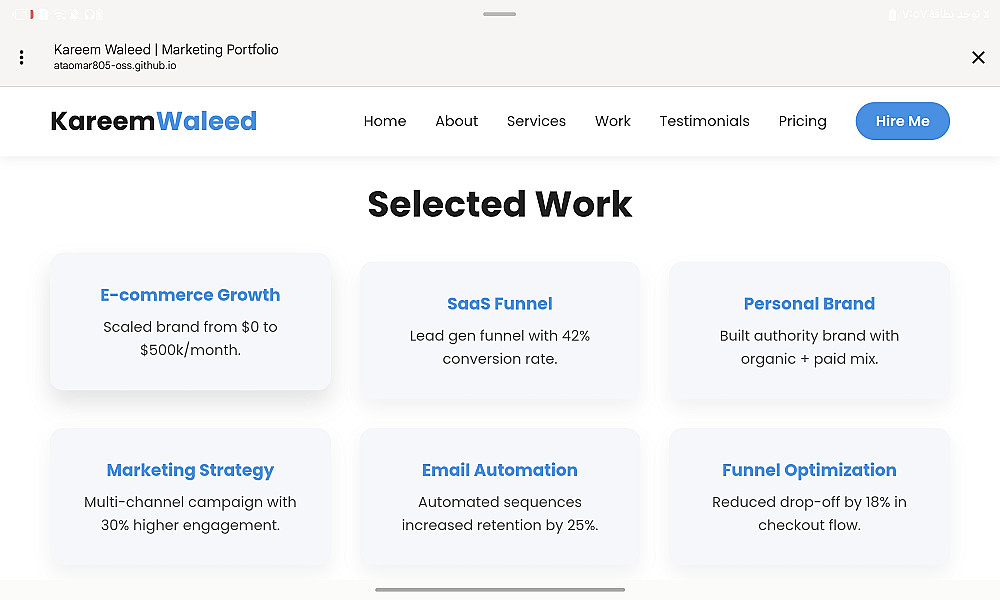
Task: Tap the page title Kareem Waleed | Marketing Portfolio
Action: (166, 49)
